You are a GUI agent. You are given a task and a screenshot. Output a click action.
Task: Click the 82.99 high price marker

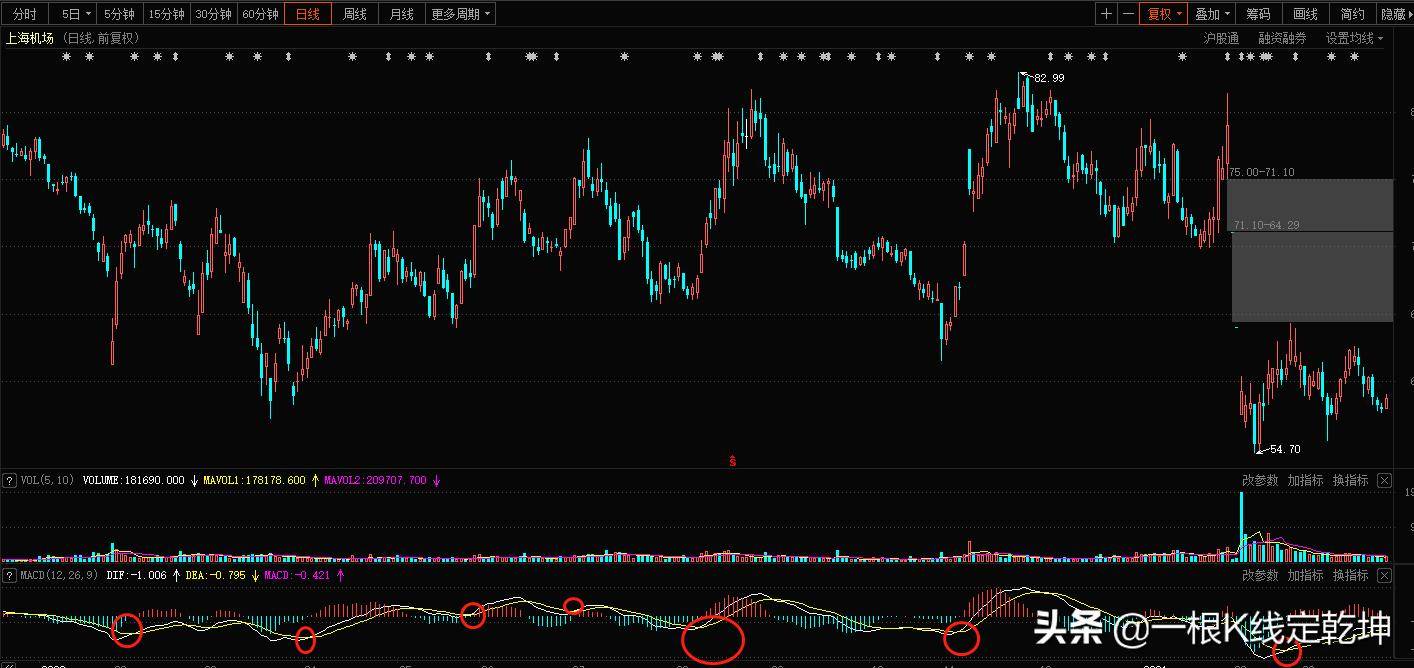click(x=1049, y=78)
